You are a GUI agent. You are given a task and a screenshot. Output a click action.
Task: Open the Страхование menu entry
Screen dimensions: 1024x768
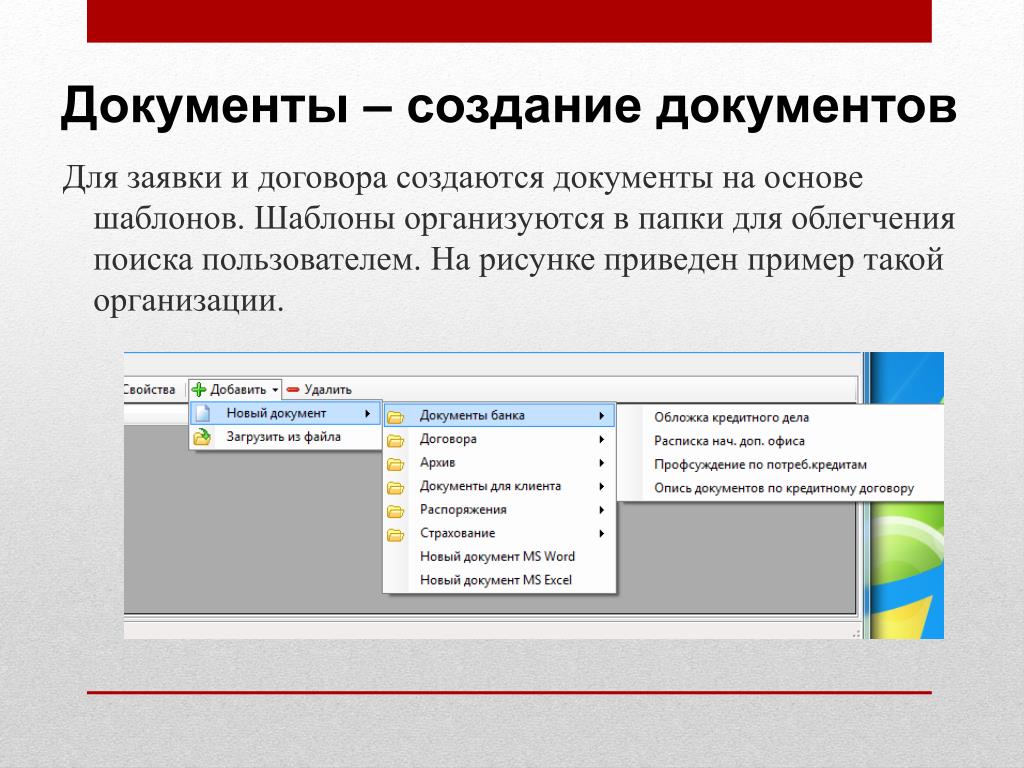(x=500, y=533)
